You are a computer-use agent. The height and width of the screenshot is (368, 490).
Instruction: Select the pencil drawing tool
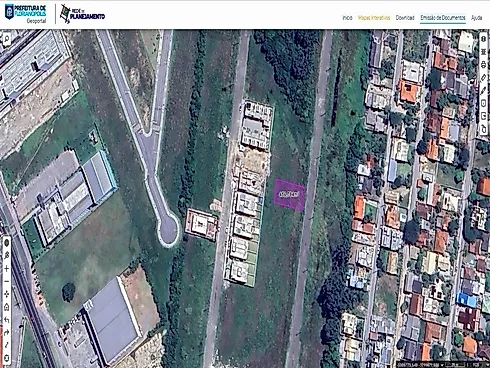click(x=484, y=90)
